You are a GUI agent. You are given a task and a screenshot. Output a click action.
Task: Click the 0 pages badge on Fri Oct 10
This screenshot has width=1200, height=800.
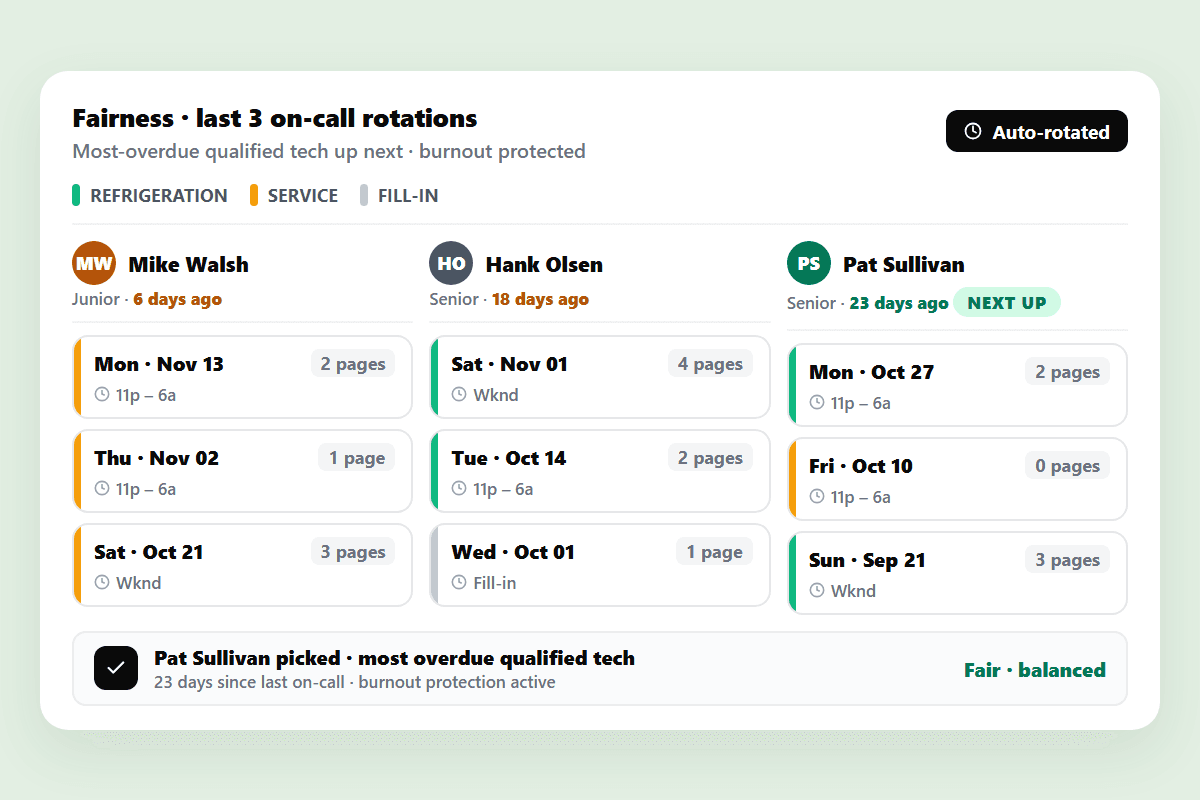[x=1067, y=466]
